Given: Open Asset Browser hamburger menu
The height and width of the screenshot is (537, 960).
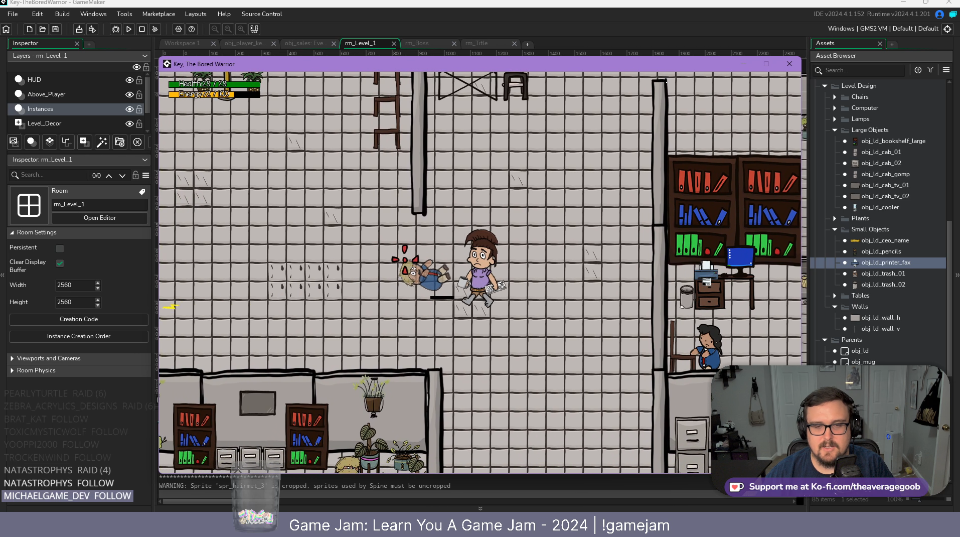Looking at the screenshot, I should coord(946,70).
